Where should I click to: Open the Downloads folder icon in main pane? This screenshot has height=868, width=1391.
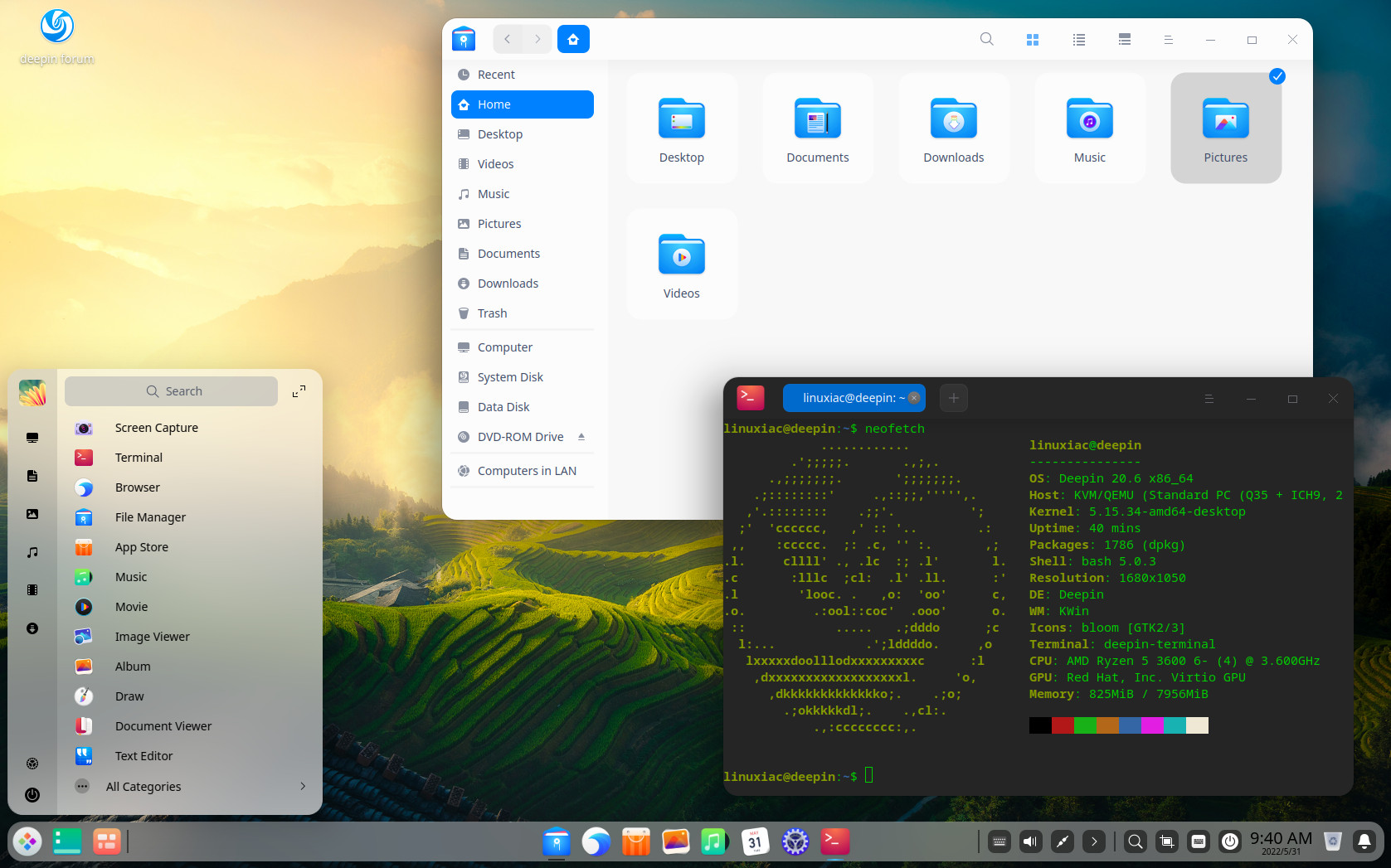(954, 128)
